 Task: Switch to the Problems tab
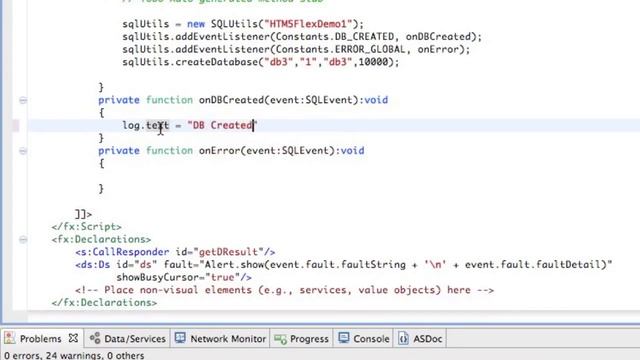[40, 339]
